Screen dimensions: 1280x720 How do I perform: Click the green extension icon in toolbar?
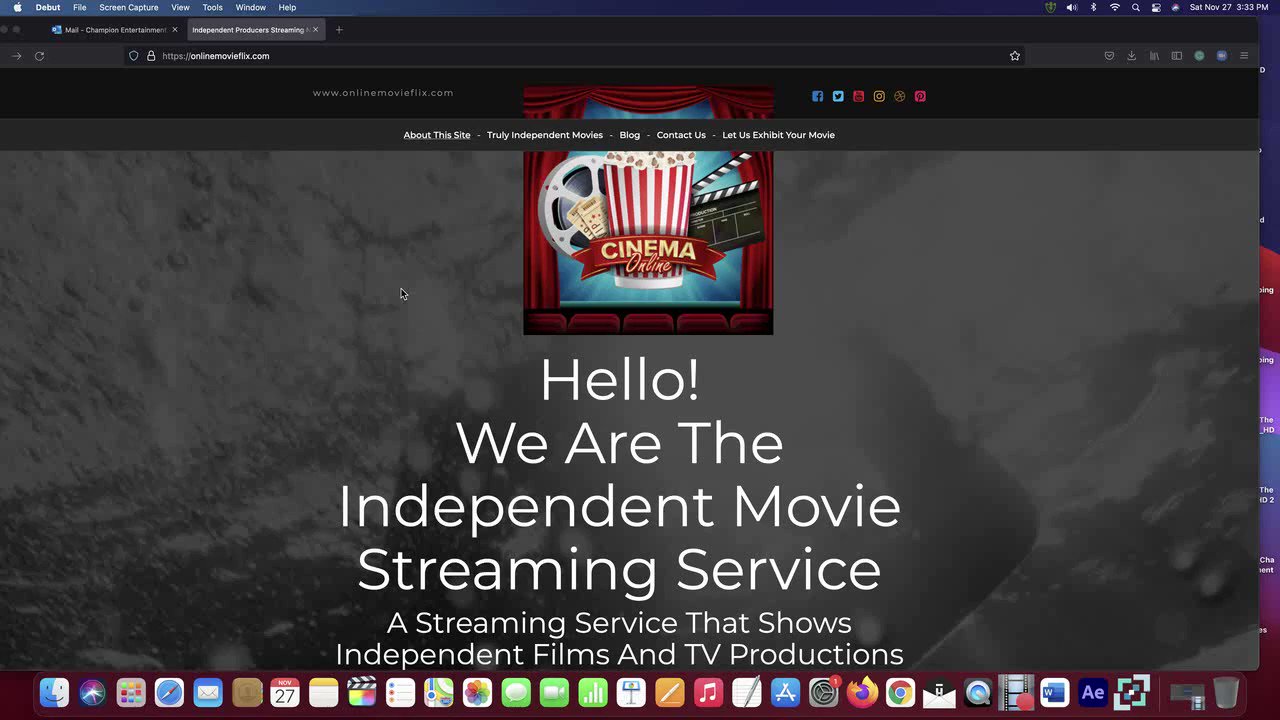click(x=1199, y=56)
